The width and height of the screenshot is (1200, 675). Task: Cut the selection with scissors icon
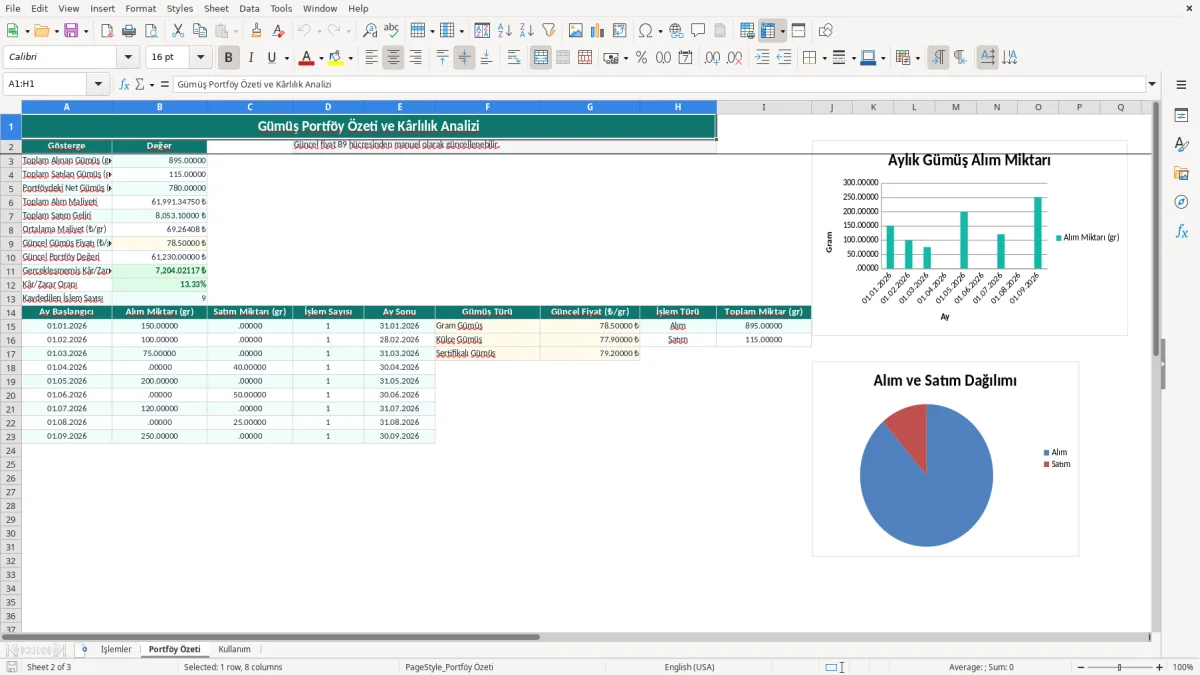click(x=177, y=31)
